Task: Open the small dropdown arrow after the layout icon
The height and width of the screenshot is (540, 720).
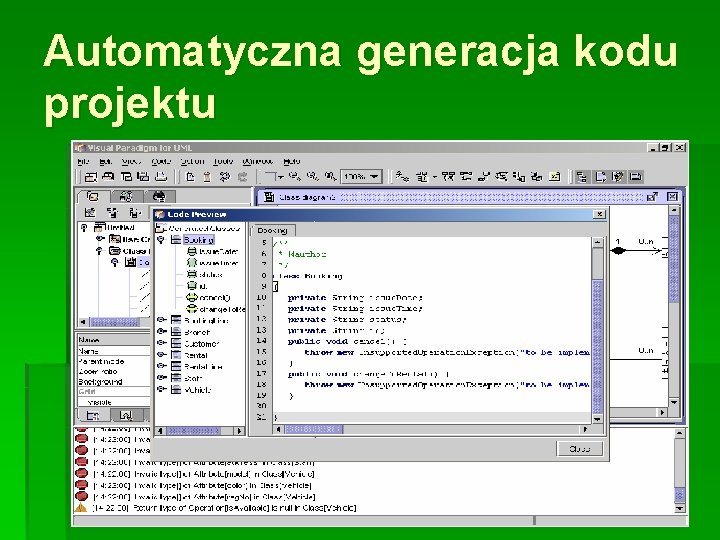Action: point(434,177)
